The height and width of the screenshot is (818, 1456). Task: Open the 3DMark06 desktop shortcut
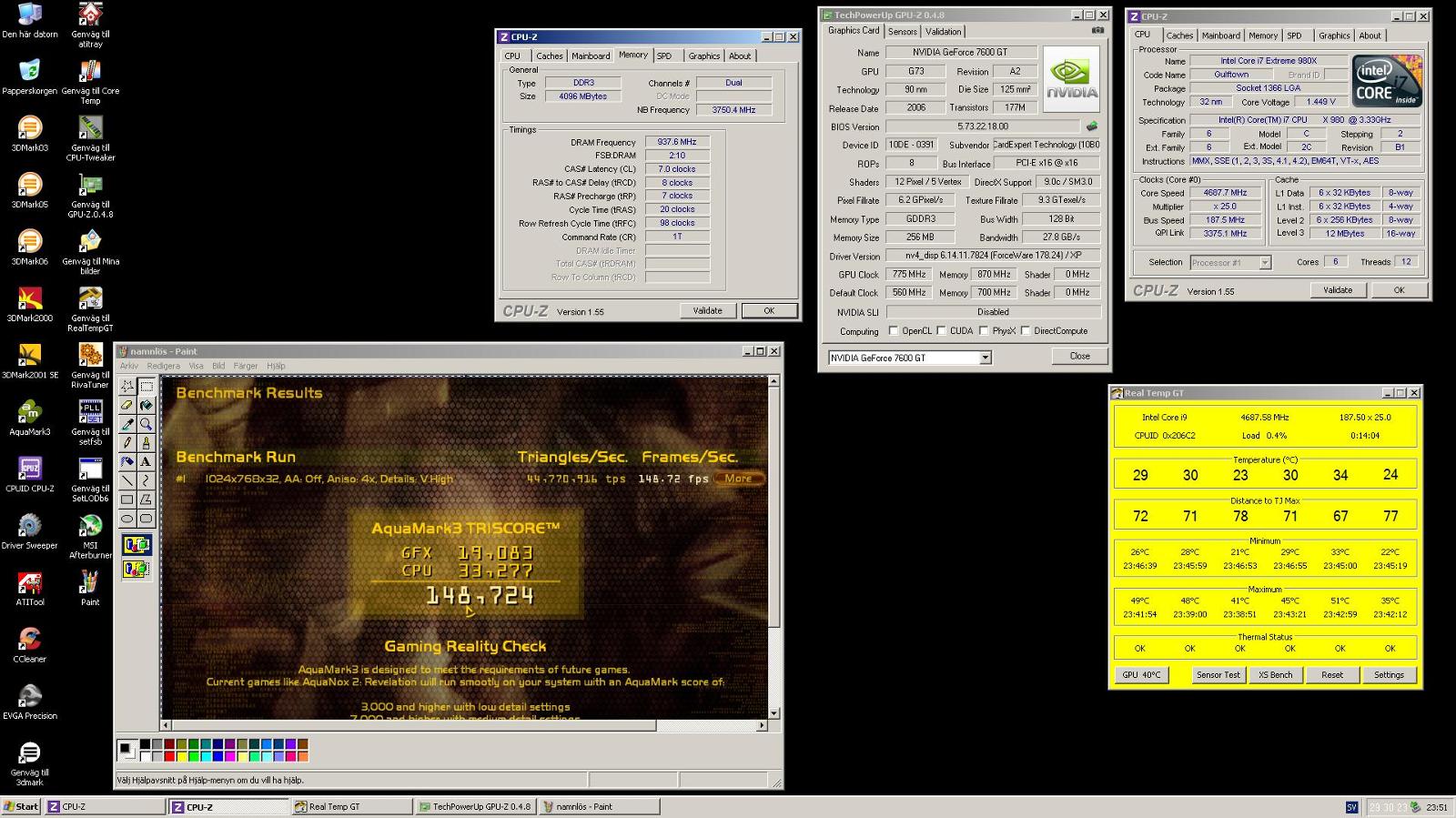tap(29, 247)
